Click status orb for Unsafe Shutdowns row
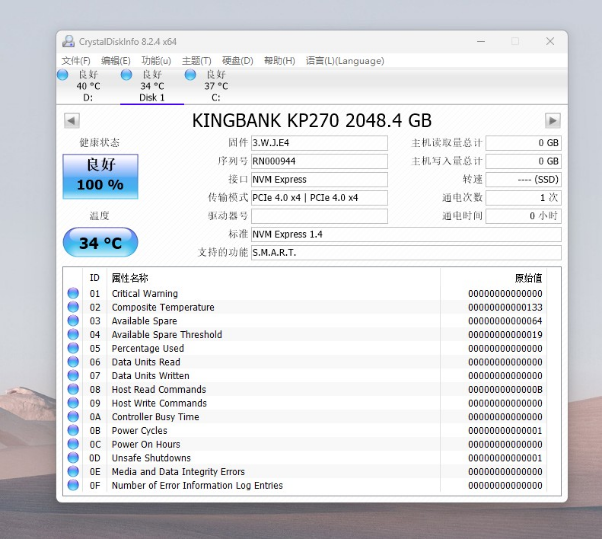Viewport: 602px width, 539px height. tap(73, 458)
